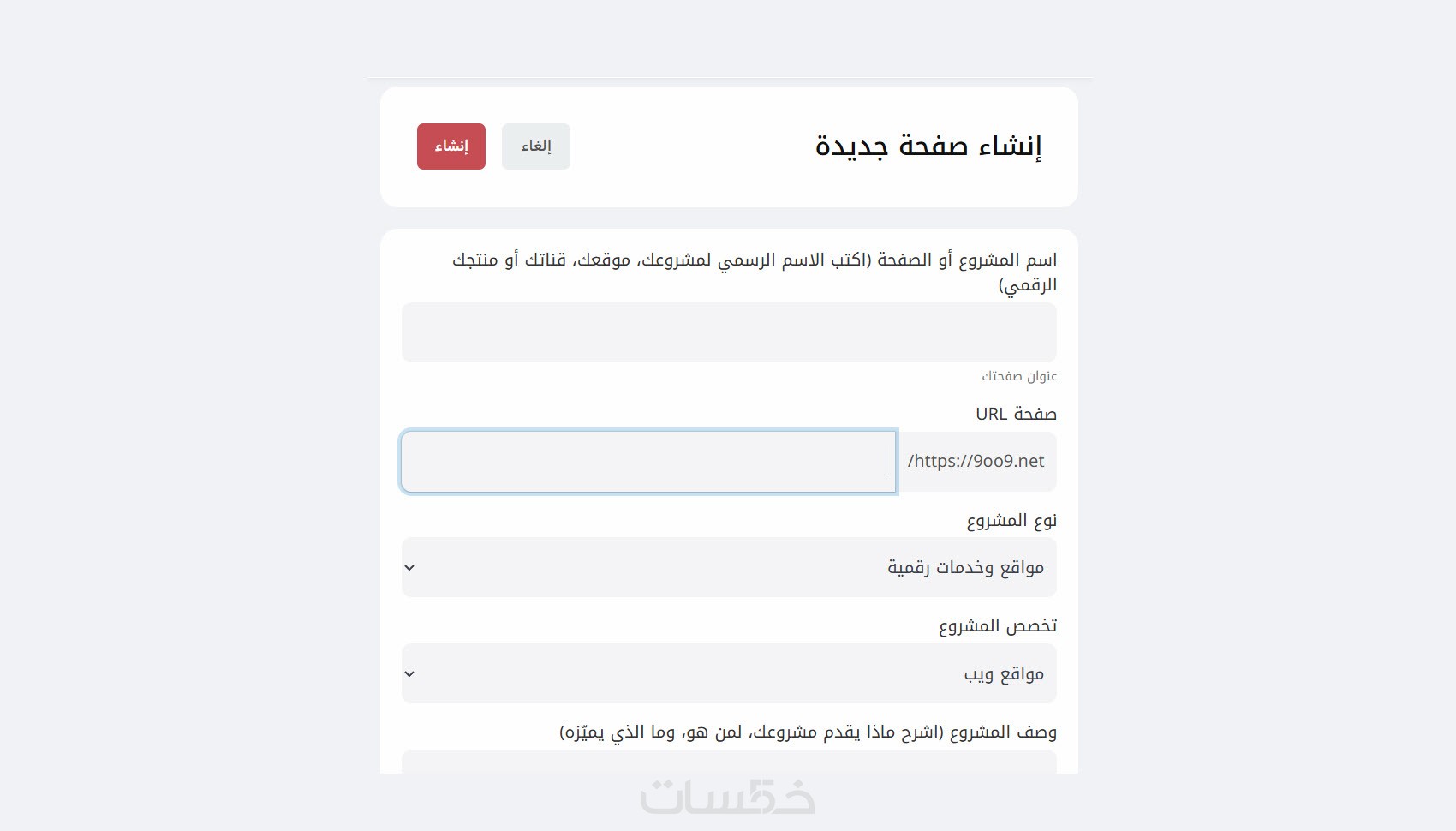Open the نوع المشروع dropdown
Screen dimensions: 1456x831
[729, 567]
